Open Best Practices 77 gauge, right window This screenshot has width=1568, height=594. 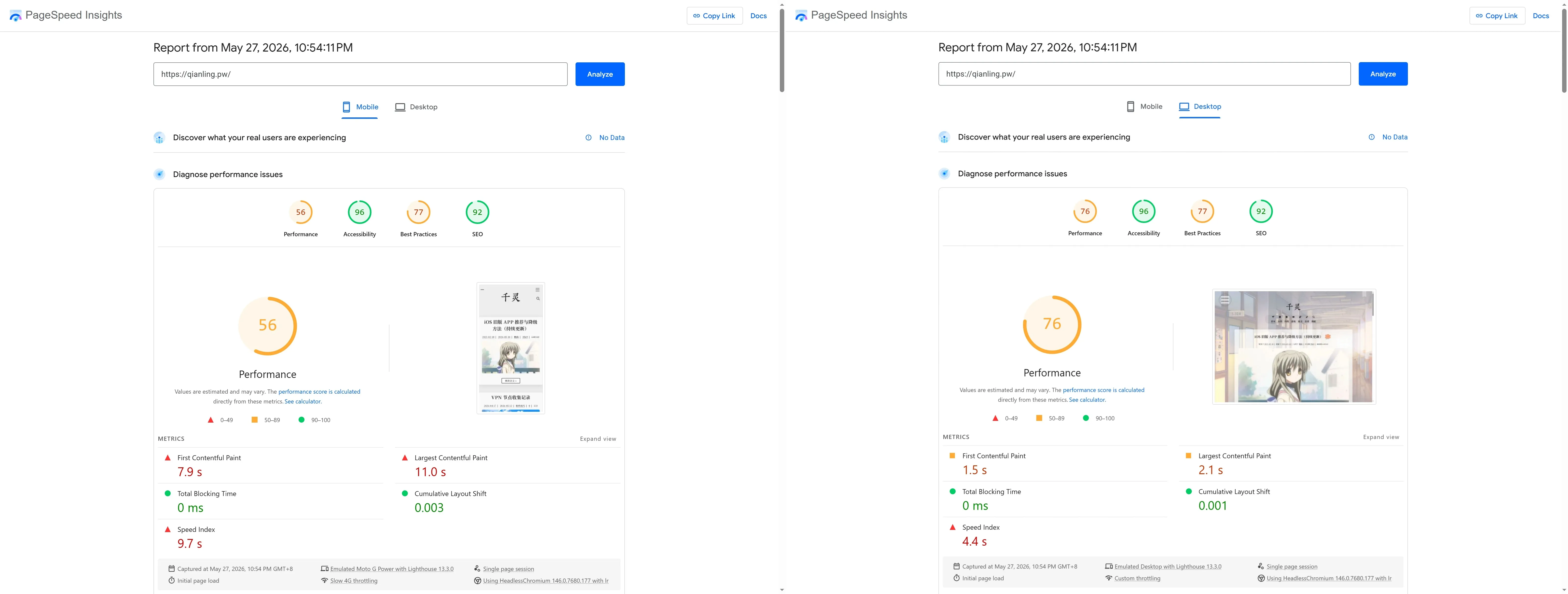tap(1202, 211)
